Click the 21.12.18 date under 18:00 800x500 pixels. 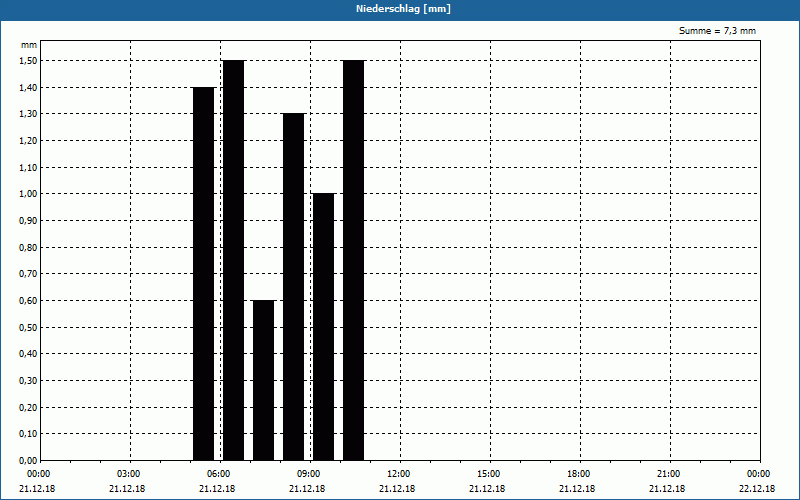tap(577, 489)
